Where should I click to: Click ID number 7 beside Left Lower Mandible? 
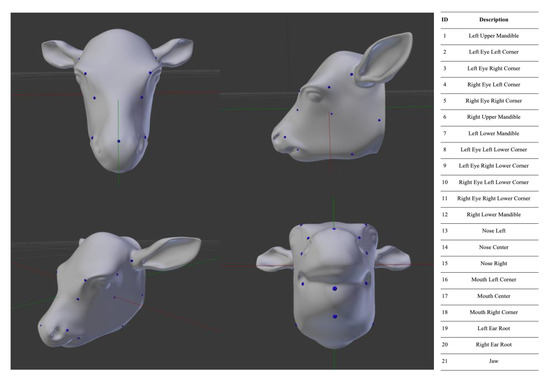coord(445,133)
